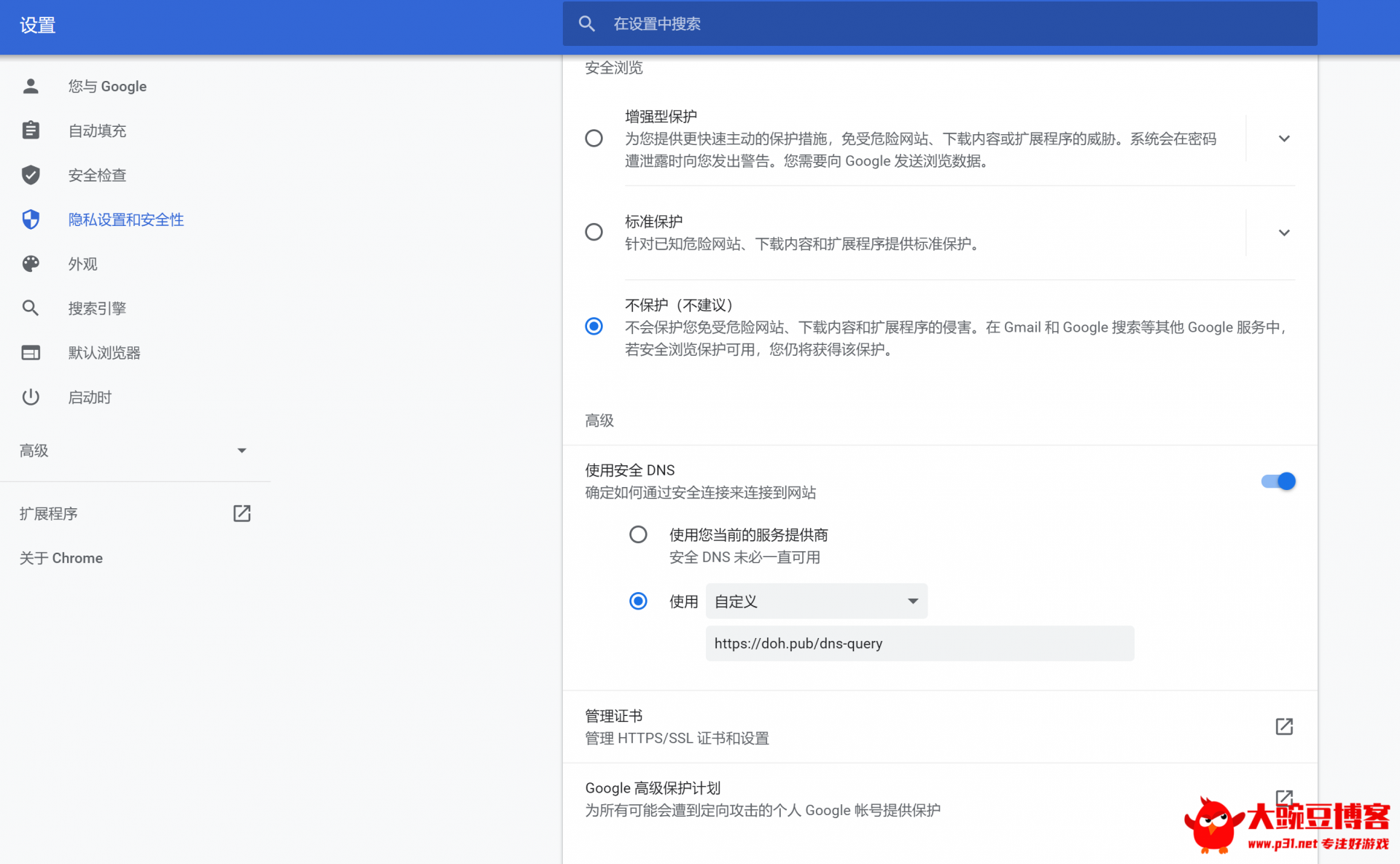This screenshot has width=1400, height=864.
Task: Expand the 高级 section in the sidebar
Action: coord(135,451)
